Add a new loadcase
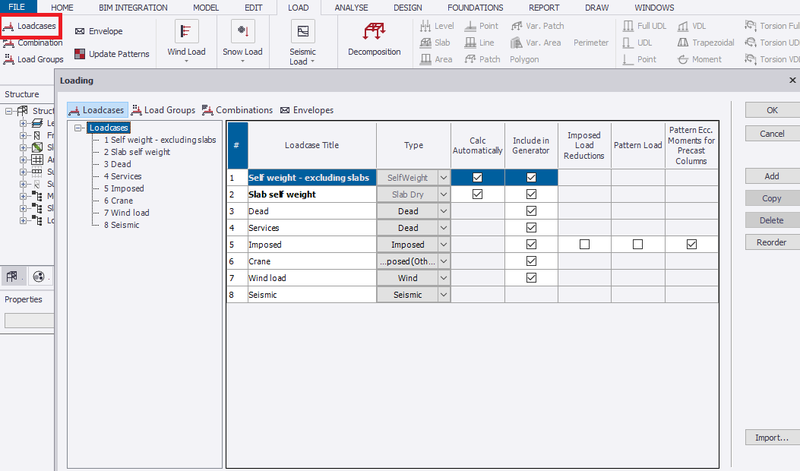 pyautogui.click(x=772, y=176)
